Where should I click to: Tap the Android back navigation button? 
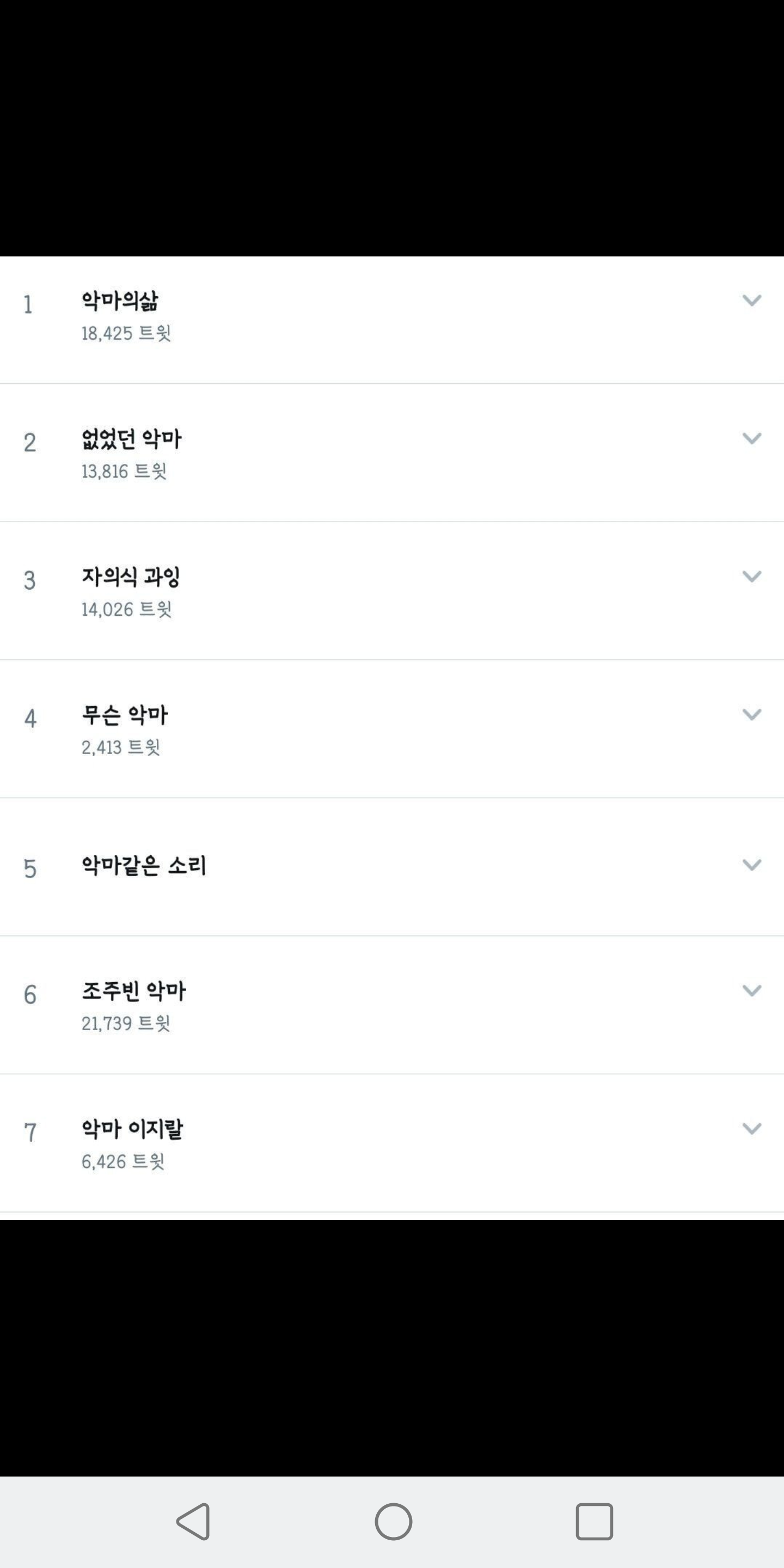(x=194, y=1521)
